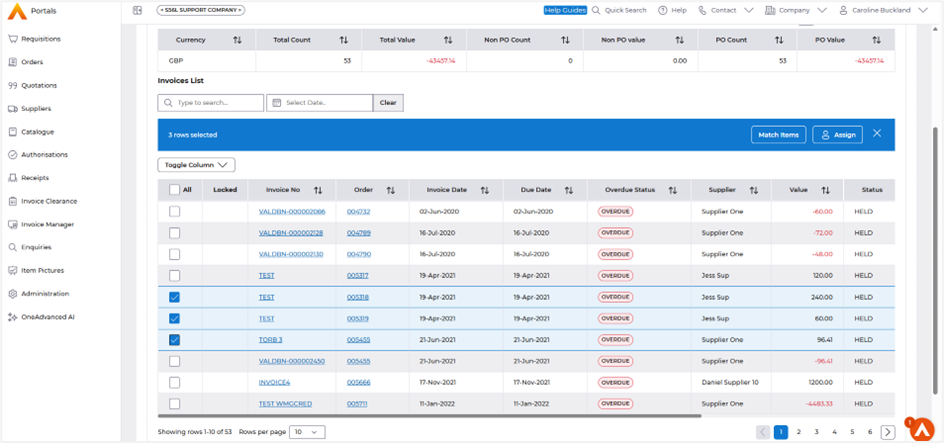Screen dimensions: 944x443
Task: Tick the All checkbox in table header
Action: pyautogui.click(x=175, y=190)
